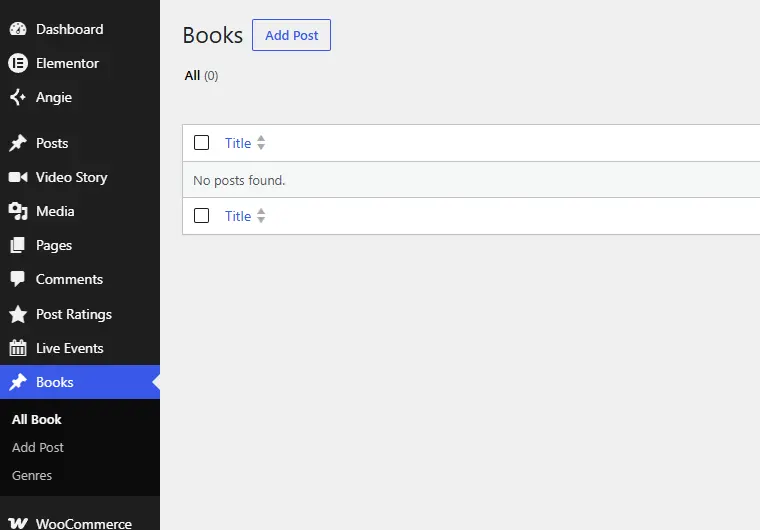Click the Live Events calendar icon
The width and height of the screenshot is (760, 530).
point(18,348)
